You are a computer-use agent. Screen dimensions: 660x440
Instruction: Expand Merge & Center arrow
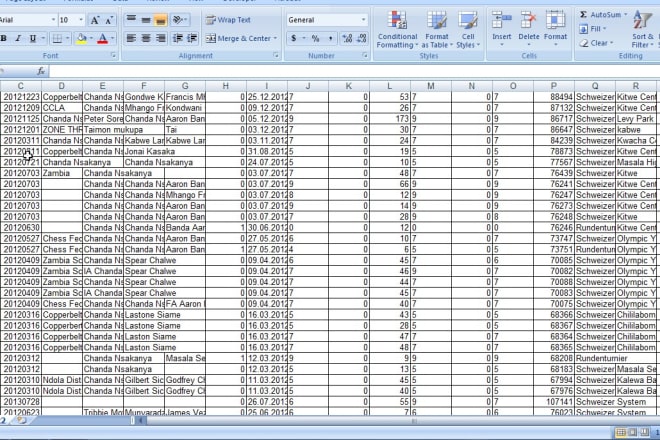pyautogui.click(x=275, y=39)
